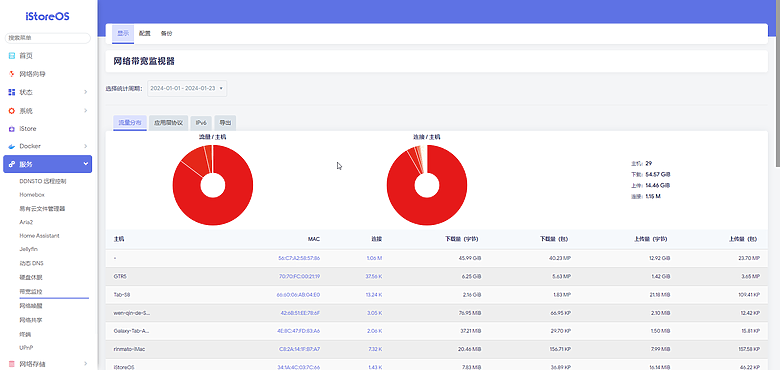Click MAC link 42:6B:51:EE:78:6F
Image resolution: width=780 pixels, height=370 pixels.
coord(300,313)
